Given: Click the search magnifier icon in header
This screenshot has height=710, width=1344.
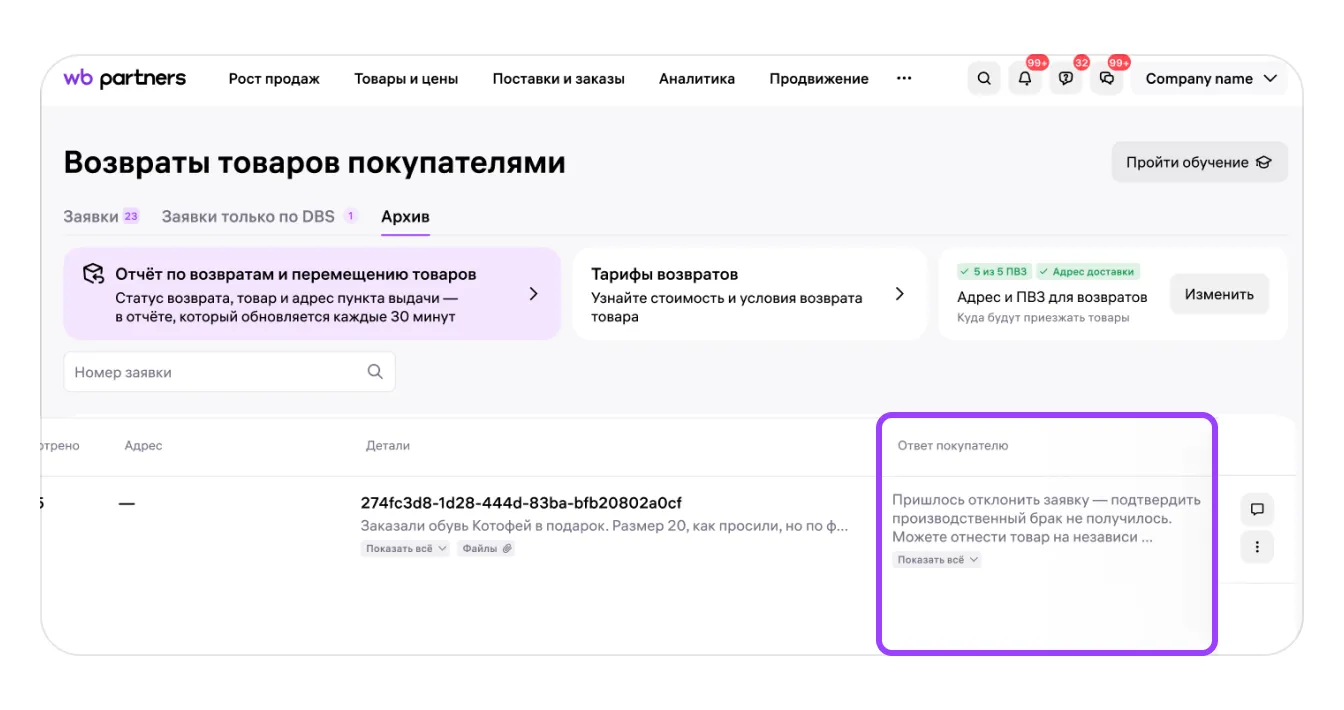Looking at the screenshot, I should (x=984, y=79).
